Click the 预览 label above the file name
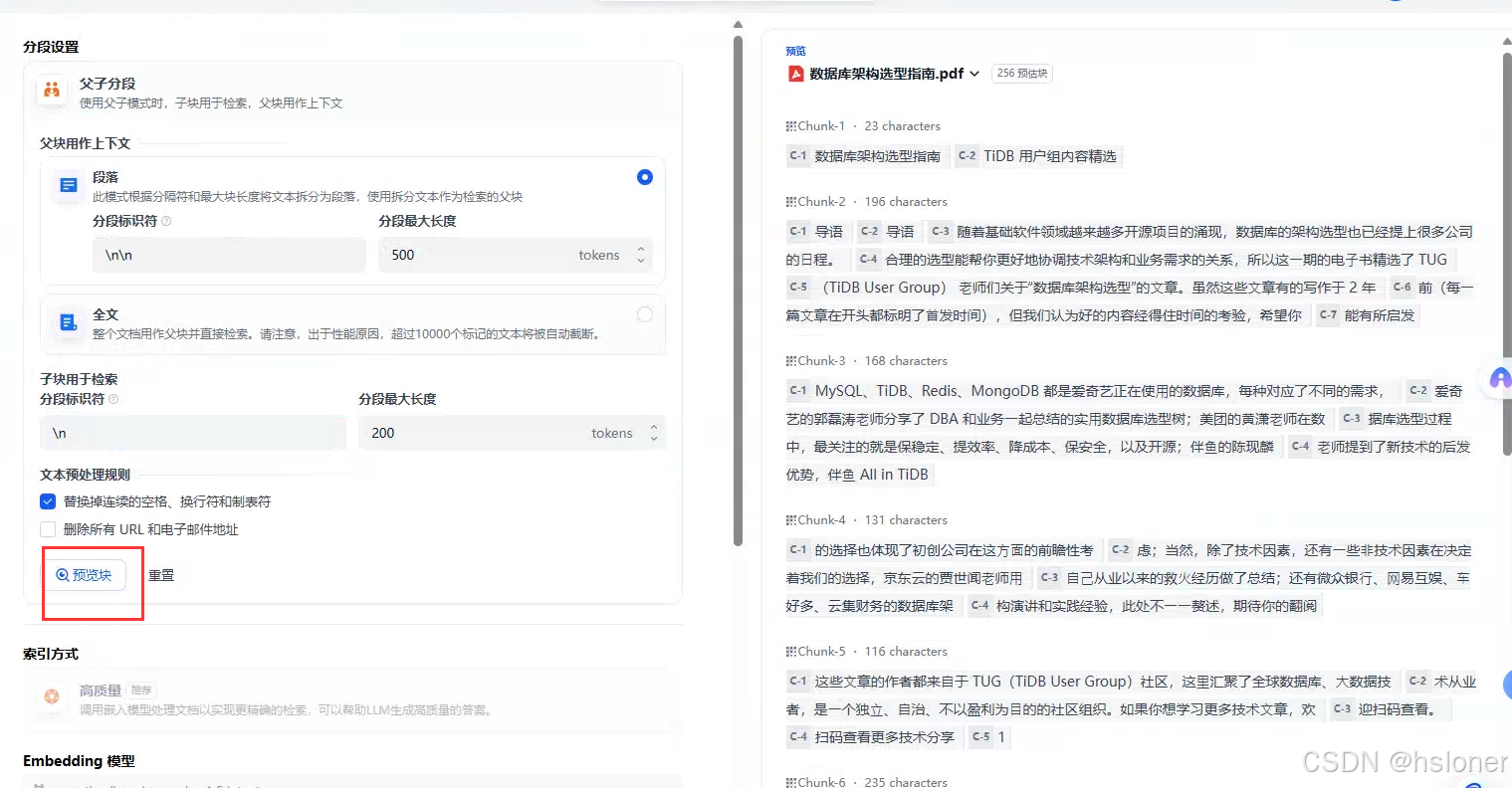Viewport: 1512px width, 788px height. tap(795, 51)
